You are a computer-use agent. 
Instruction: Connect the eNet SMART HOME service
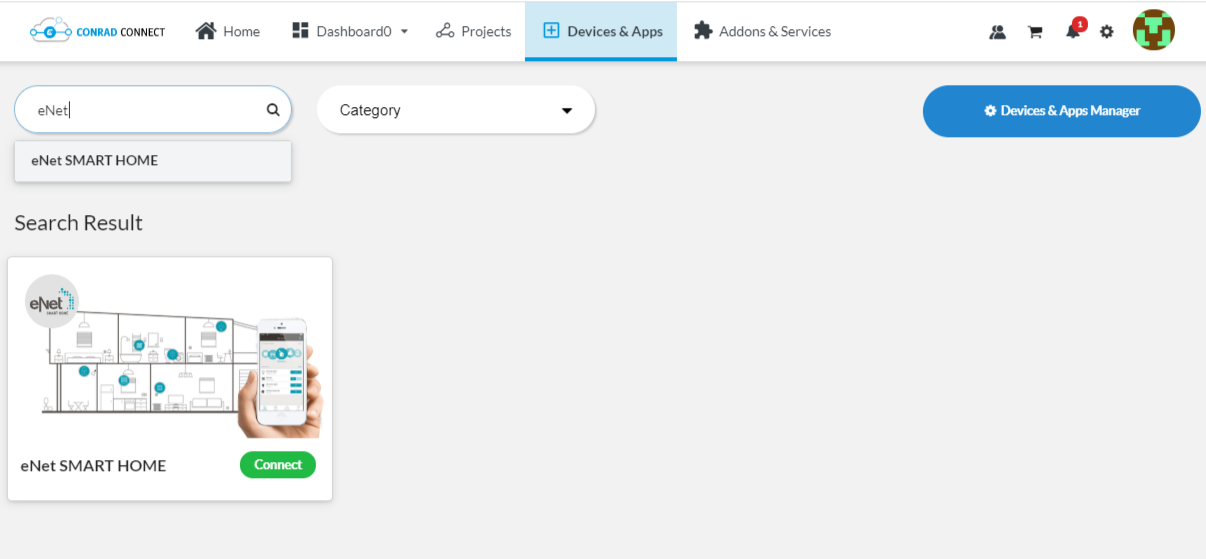click(x=278, y=465)
